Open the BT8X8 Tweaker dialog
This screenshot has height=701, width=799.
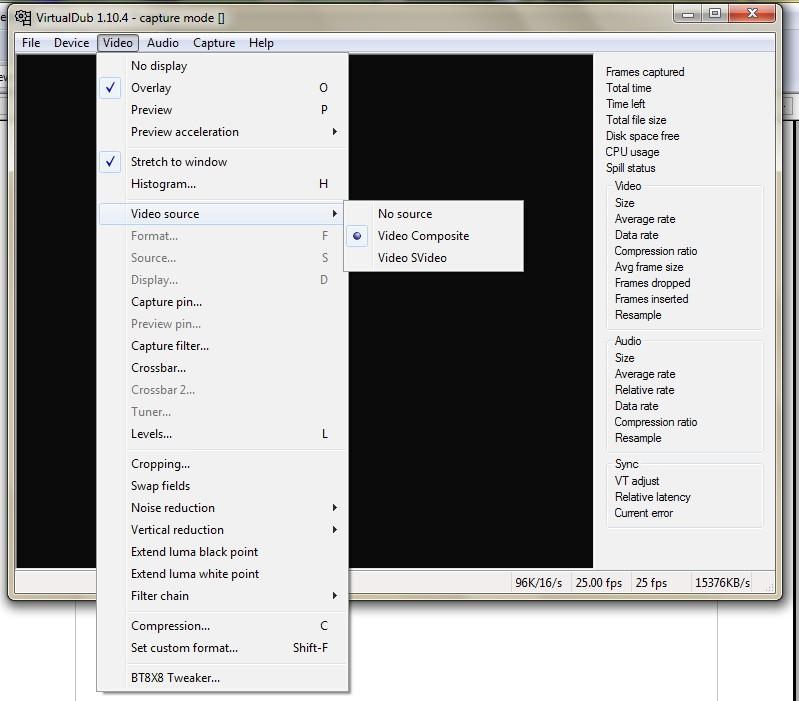tap(223, 677)
